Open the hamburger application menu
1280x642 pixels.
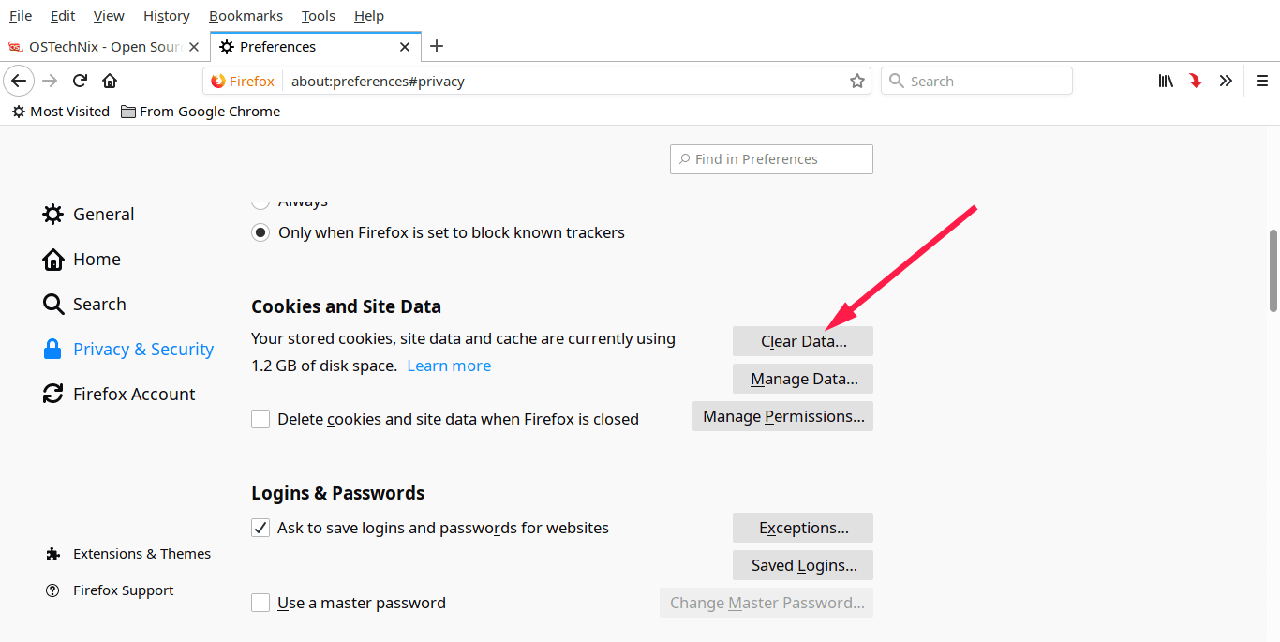[x=1262, y=81]
